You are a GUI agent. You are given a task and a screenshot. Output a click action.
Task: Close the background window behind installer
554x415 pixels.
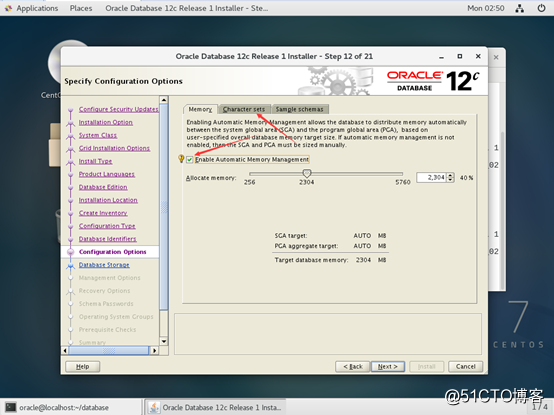[x=496, y=57]
